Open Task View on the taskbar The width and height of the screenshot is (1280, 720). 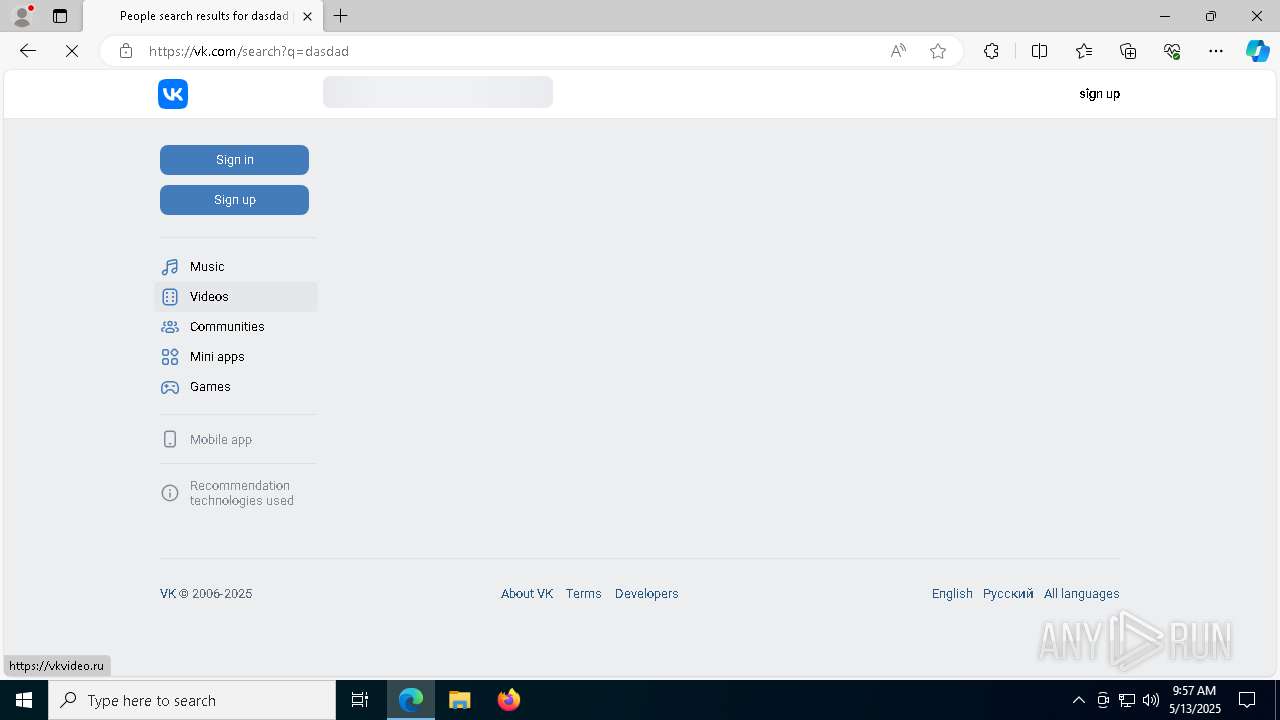click(360, 700)
